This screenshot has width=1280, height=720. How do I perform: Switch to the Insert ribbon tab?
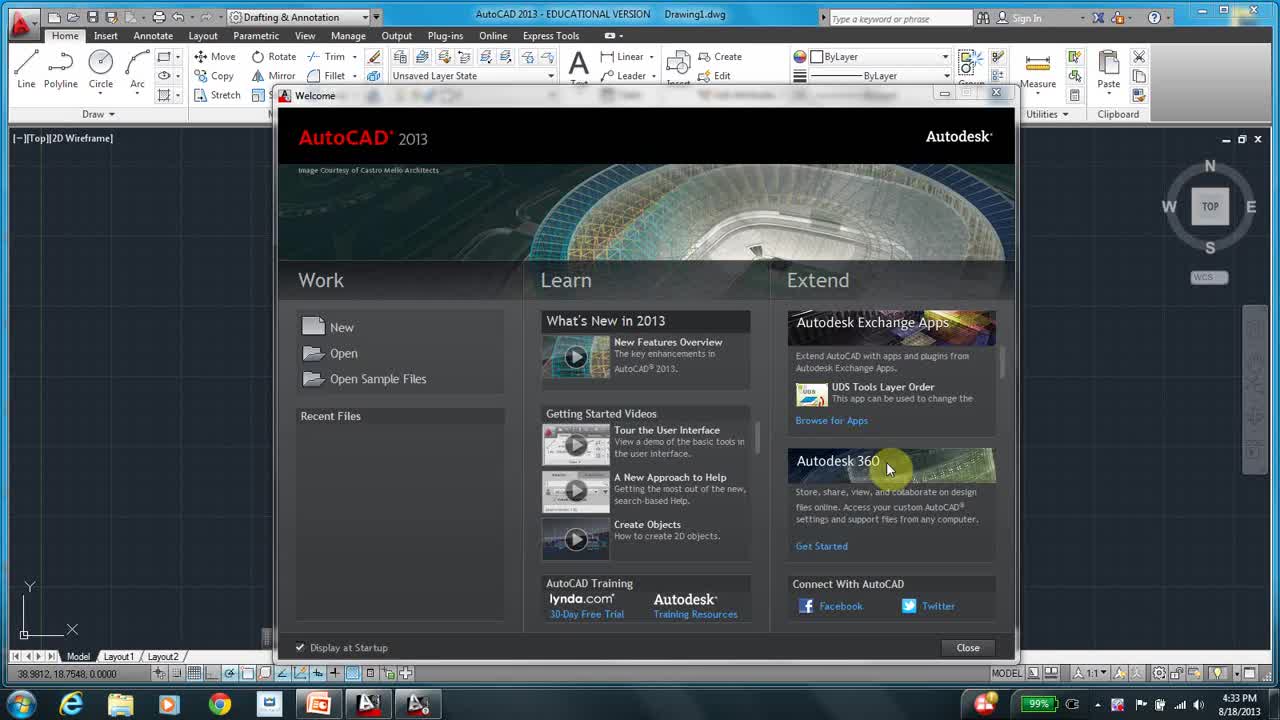[105, 36]
